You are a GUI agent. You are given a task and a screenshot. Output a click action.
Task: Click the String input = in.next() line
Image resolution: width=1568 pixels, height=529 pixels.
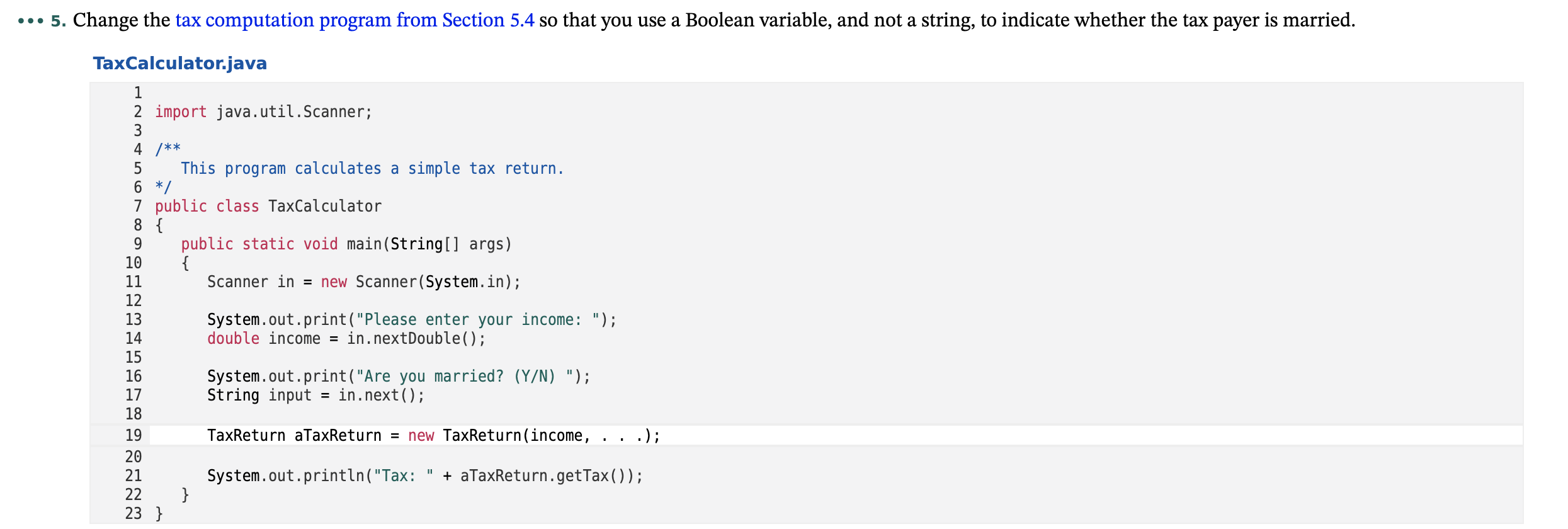(315, 395)
